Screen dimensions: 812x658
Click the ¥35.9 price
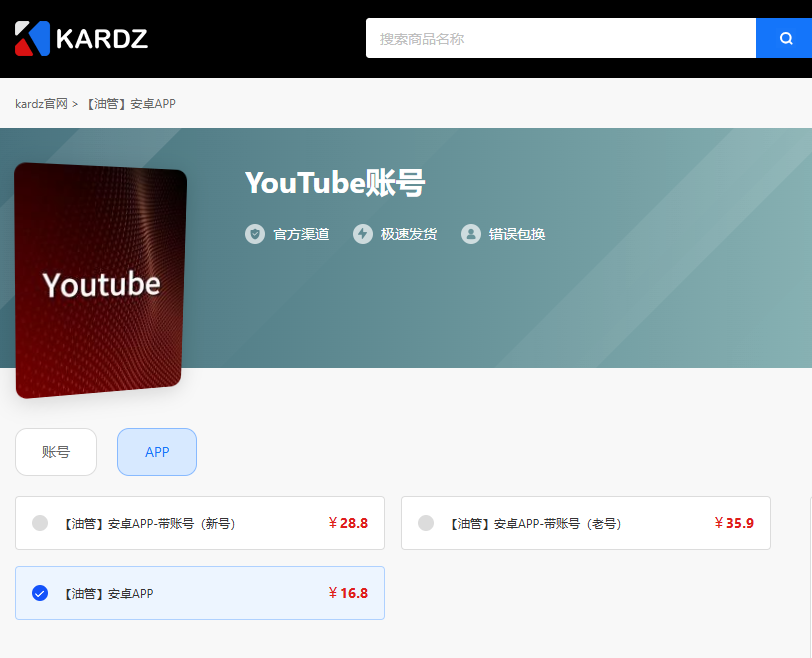(734, 523)
